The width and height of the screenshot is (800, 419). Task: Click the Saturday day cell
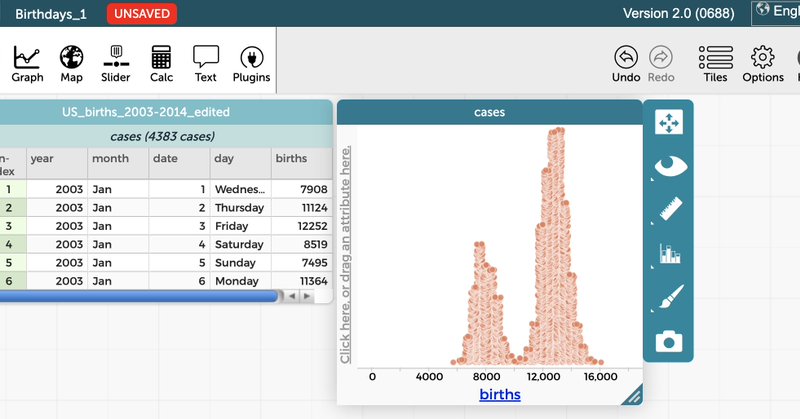(240, 244)
